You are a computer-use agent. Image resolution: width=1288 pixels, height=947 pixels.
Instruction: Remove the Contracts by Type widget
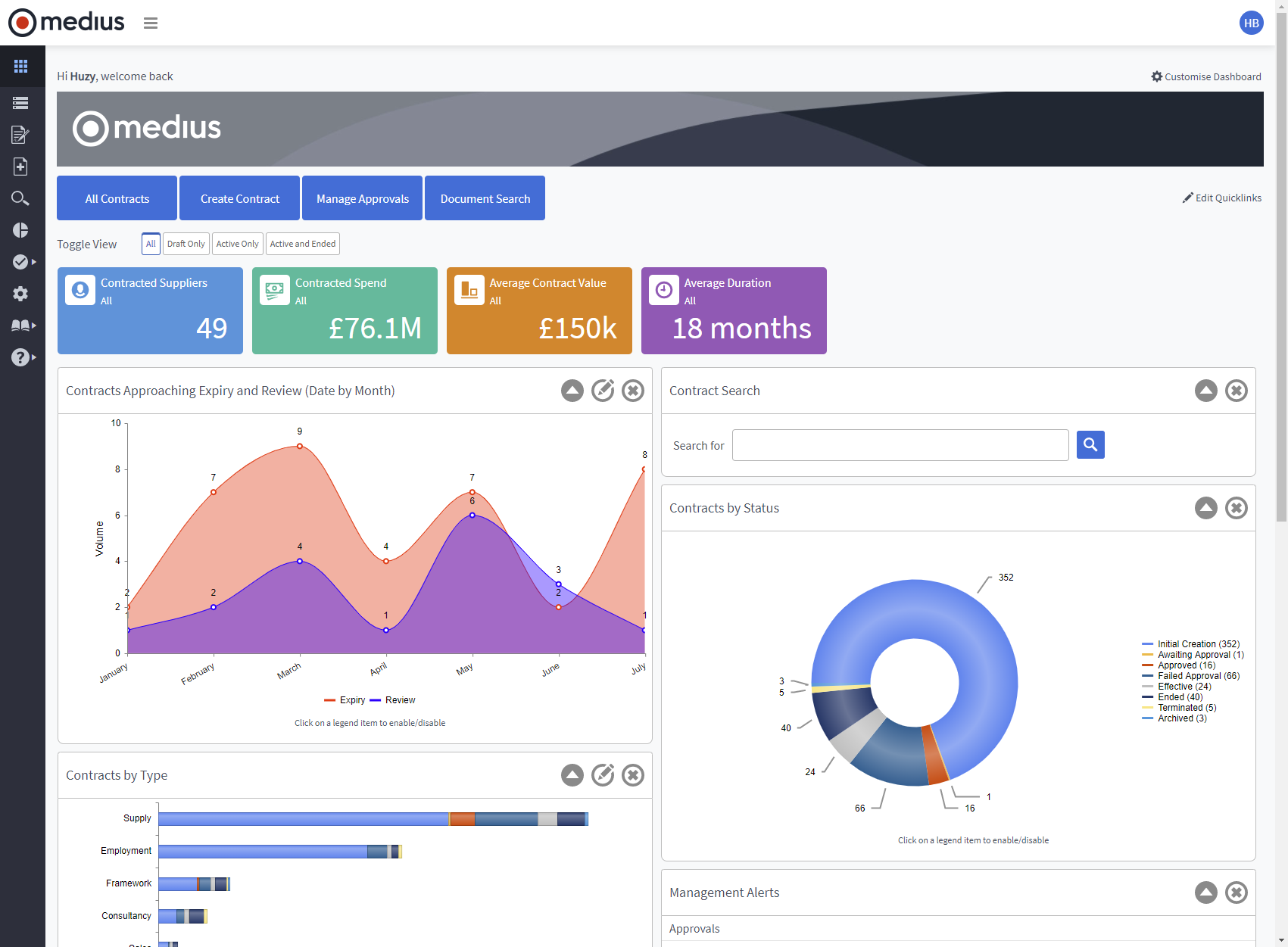[633, 775]
